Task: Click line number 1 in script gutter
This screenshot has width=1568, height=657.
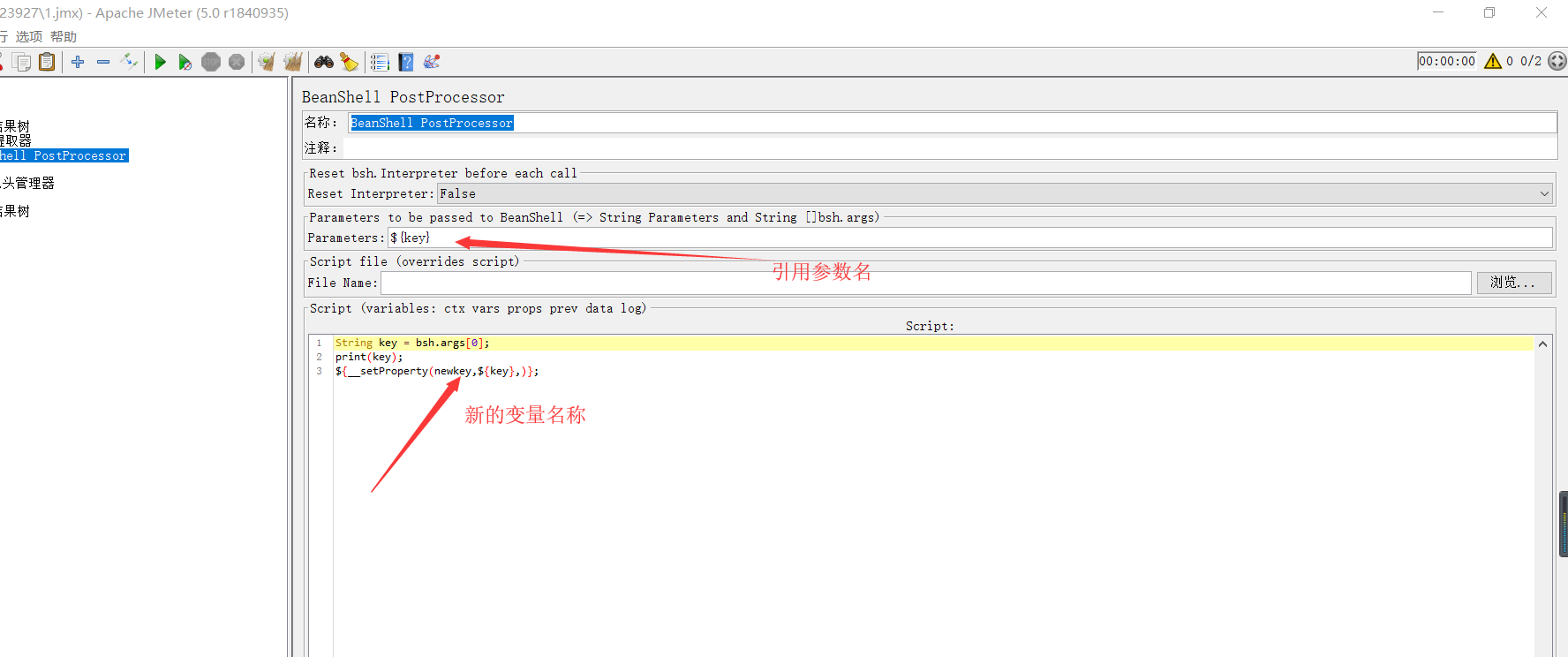Action: click(x=320, y=343)
